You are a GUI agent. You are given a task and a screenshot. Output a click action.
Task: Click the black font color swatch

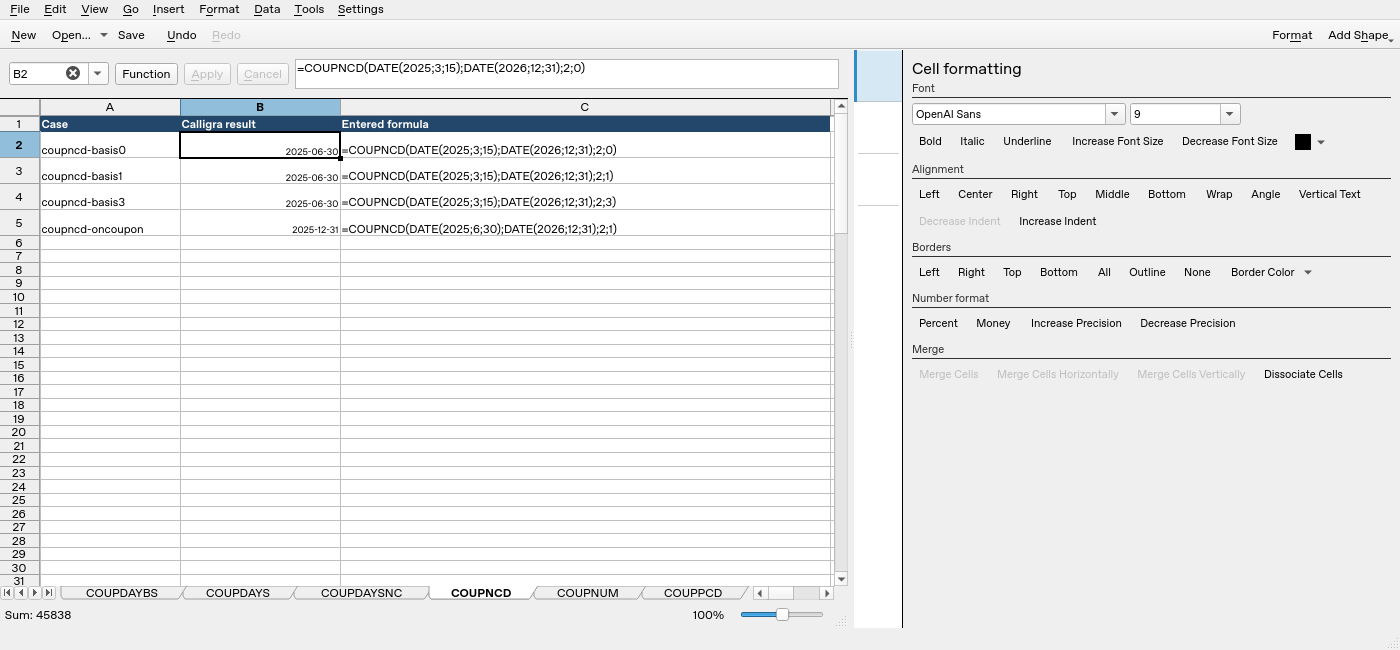coord(1303,142)
